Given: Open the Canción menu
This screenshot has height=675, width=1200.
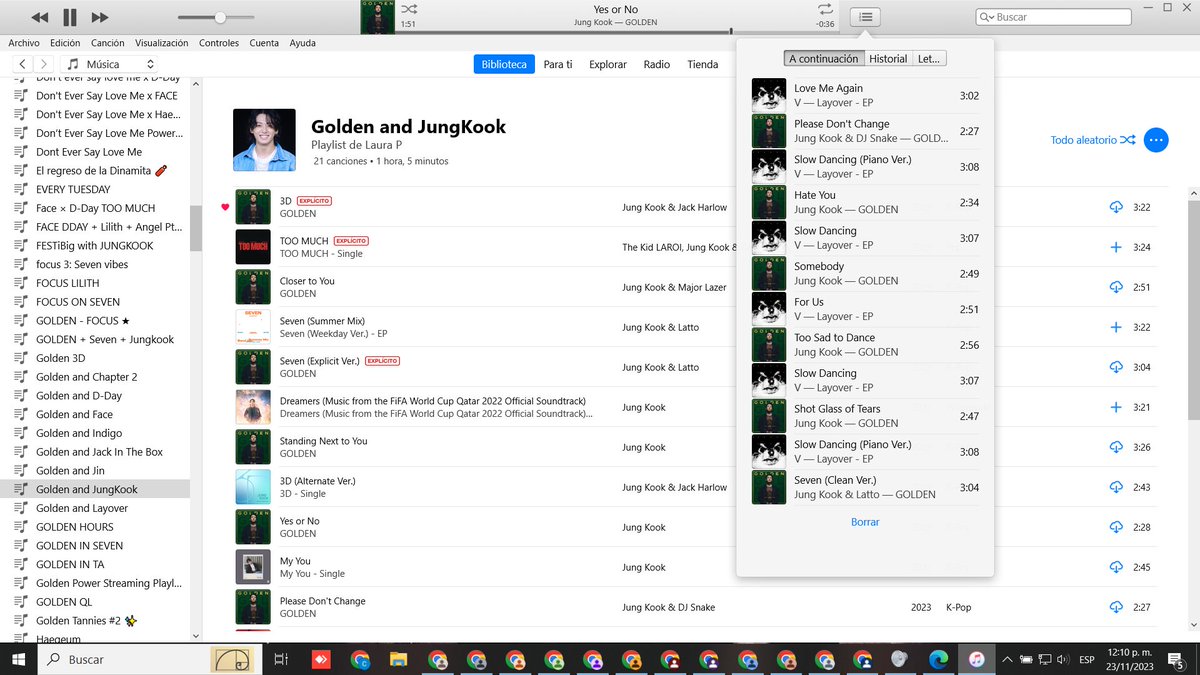Looking at the screenshot, I should point(107,43).
